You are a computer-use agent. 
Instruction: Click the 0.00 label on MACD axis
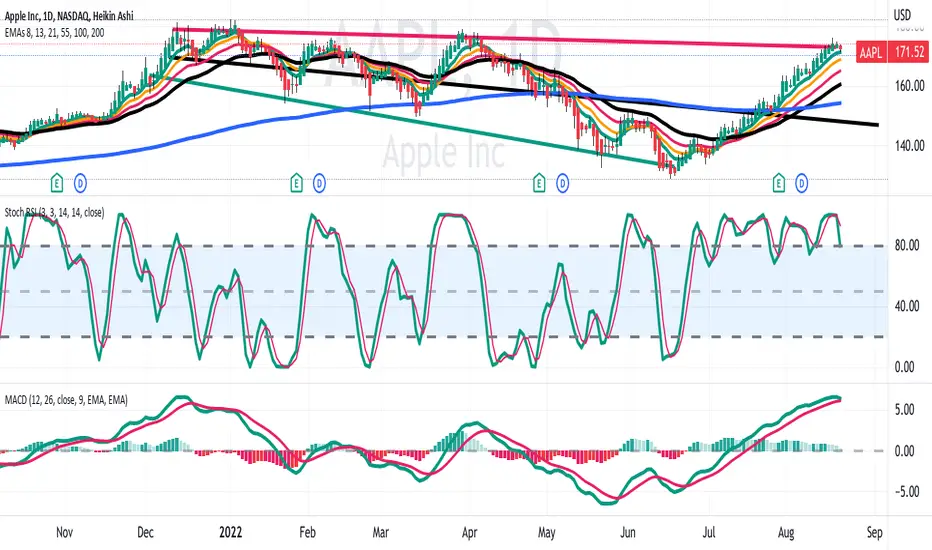[x=904, y=451]
